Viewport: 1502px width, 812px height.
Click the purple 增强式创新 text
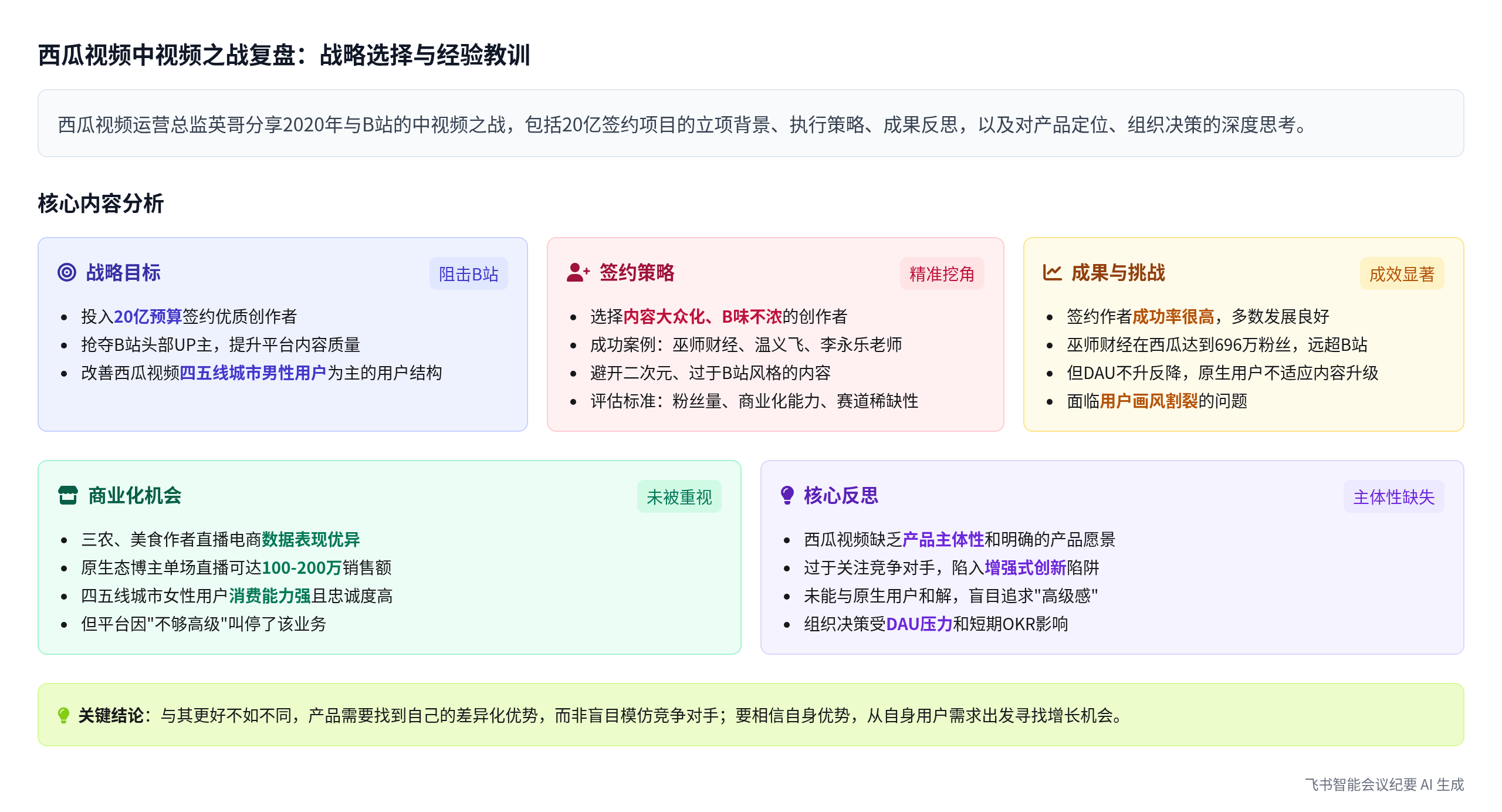pyautogui.click(x=1025, y=567)
